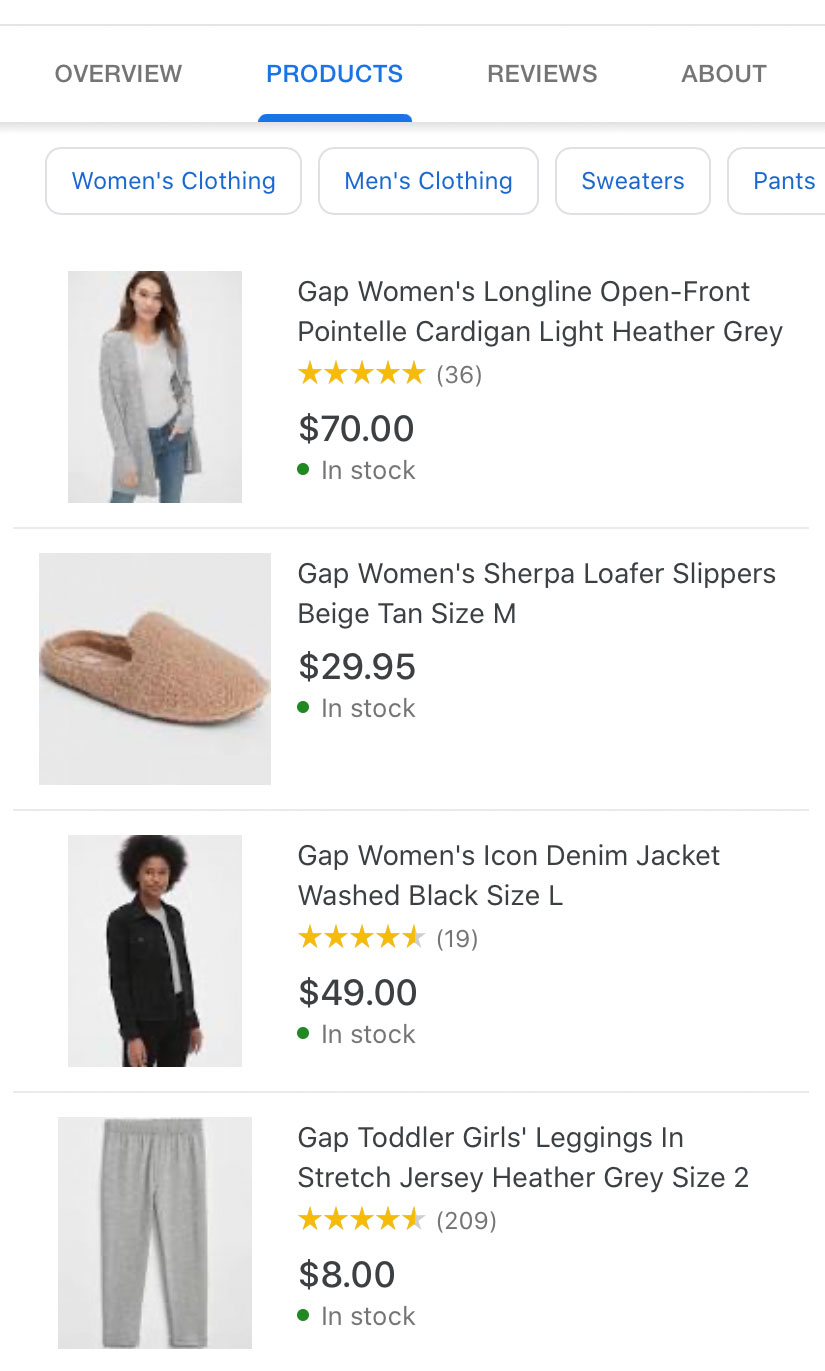View the Sherpa slipper product image
Screen dimensions: 825x1371
pos(155,668)
